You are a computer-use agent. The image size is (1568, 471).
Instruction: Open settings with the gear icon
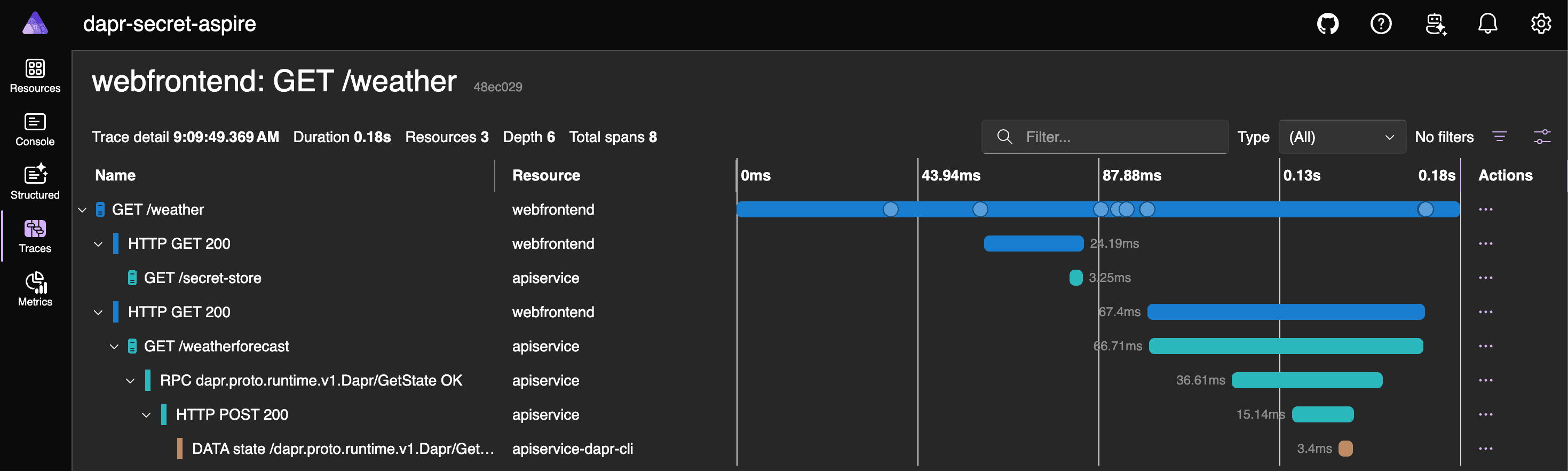click(1541, 23)
